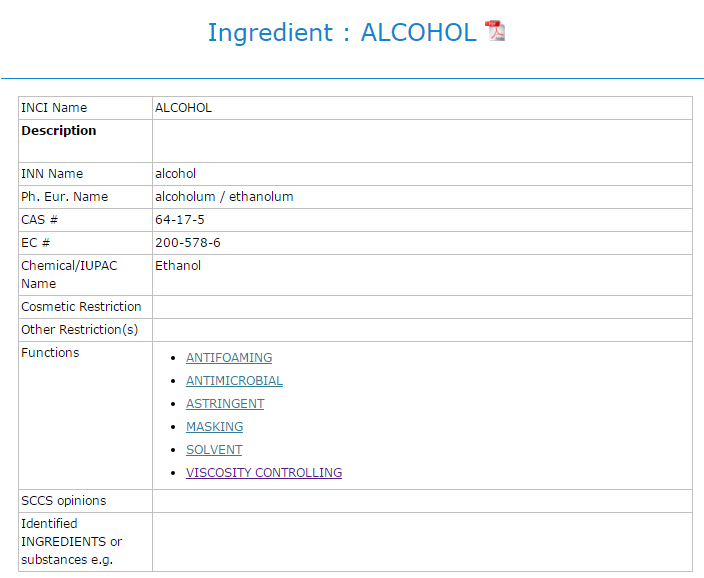The image size is (704, 578).
Task: Click the Cosmetic Restriction row label
Action: [x=81, y=307]
